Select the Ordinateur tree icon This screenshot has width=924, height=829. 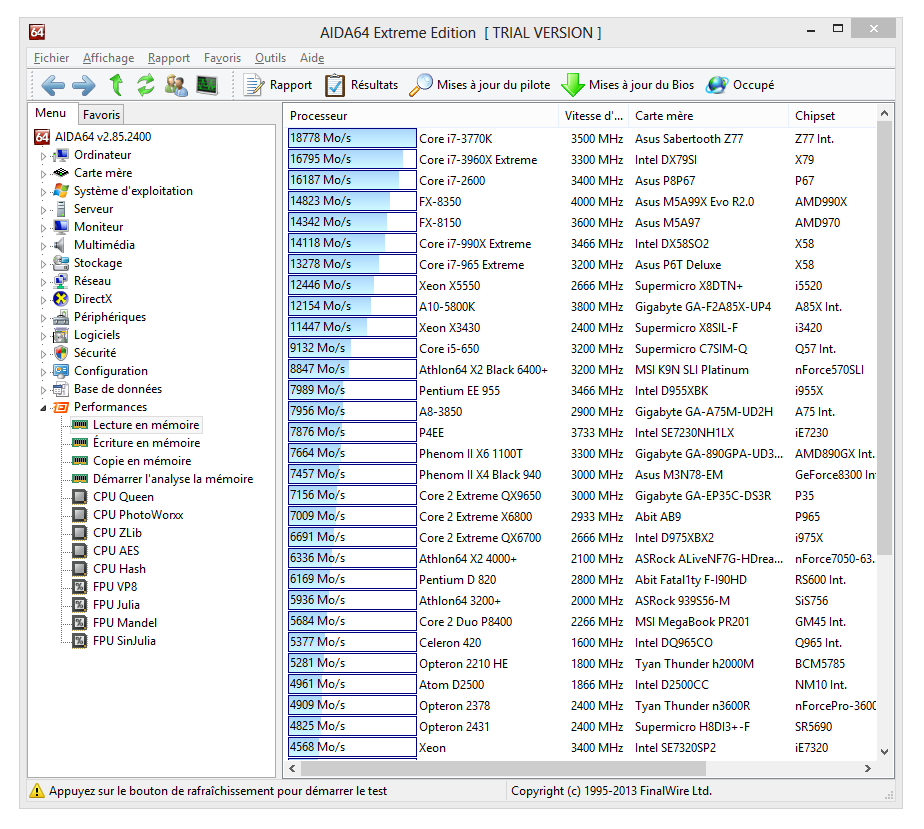pos(60,156)
